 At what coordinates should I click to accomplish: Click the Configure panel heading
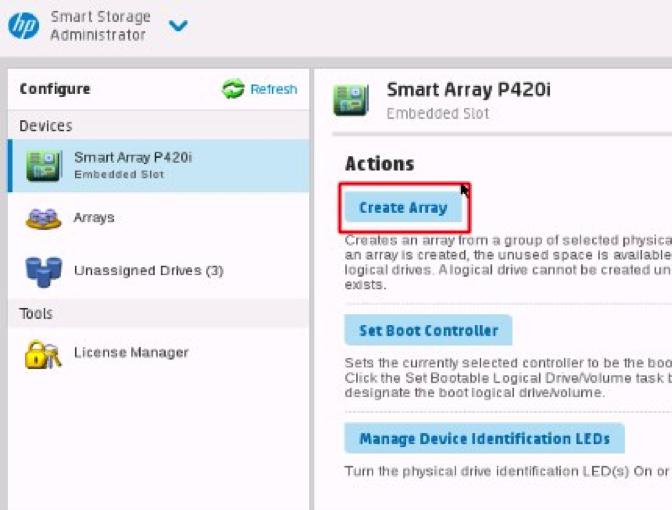pos(55,89)
